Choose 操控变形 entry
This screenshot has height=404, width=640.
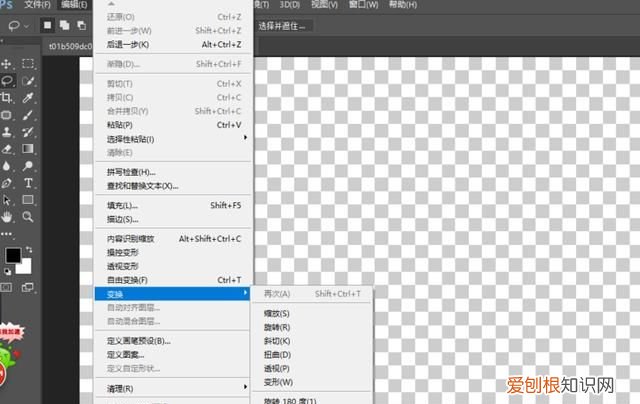[x=173, y=253]
